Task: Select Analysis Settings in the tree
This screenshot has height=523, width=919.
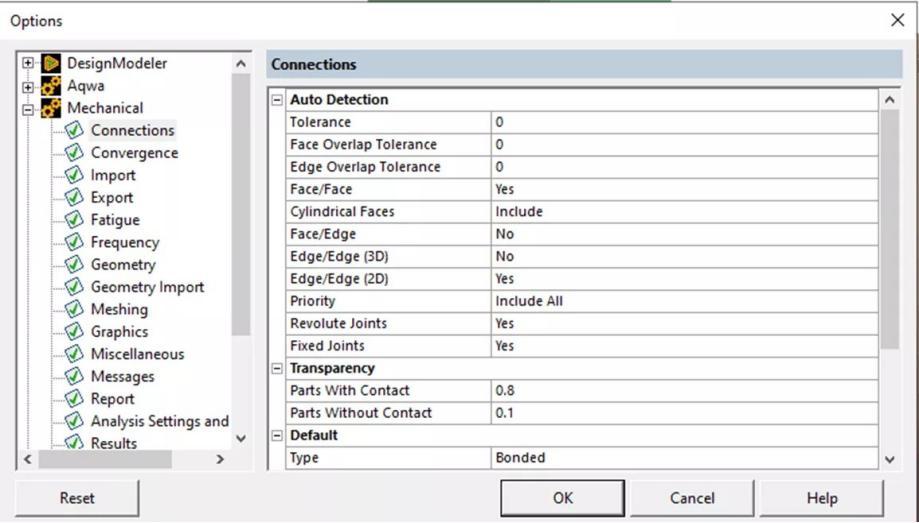Action: coord(159,421)
